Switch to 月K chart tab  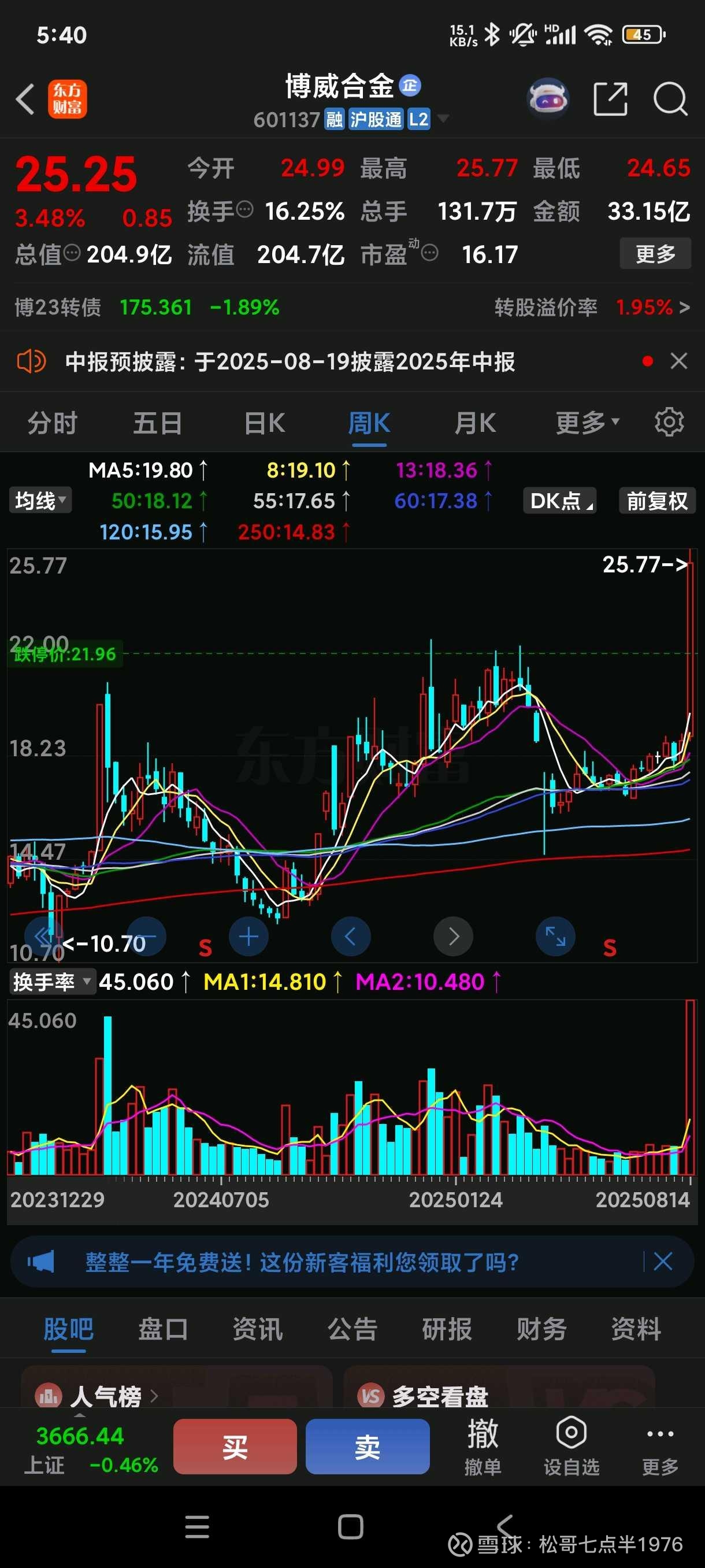point(476,423)
